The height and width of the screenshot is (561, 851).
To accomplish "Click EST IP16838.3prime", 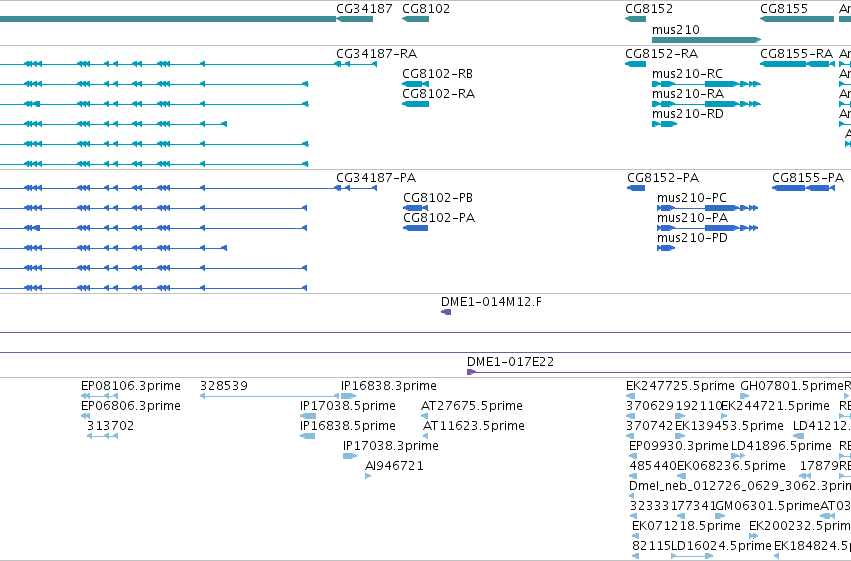I will pyautogui.click(x=389, y=386).
